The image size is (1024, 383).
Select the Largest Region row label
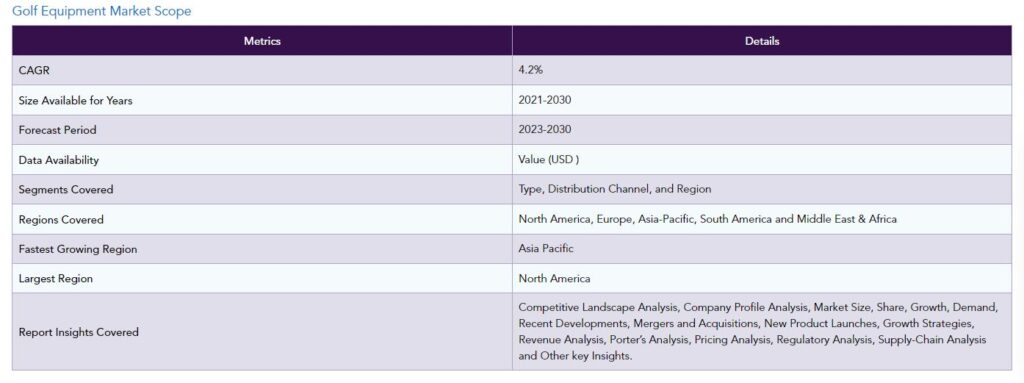pyautogui.click(x=56, y=278)
